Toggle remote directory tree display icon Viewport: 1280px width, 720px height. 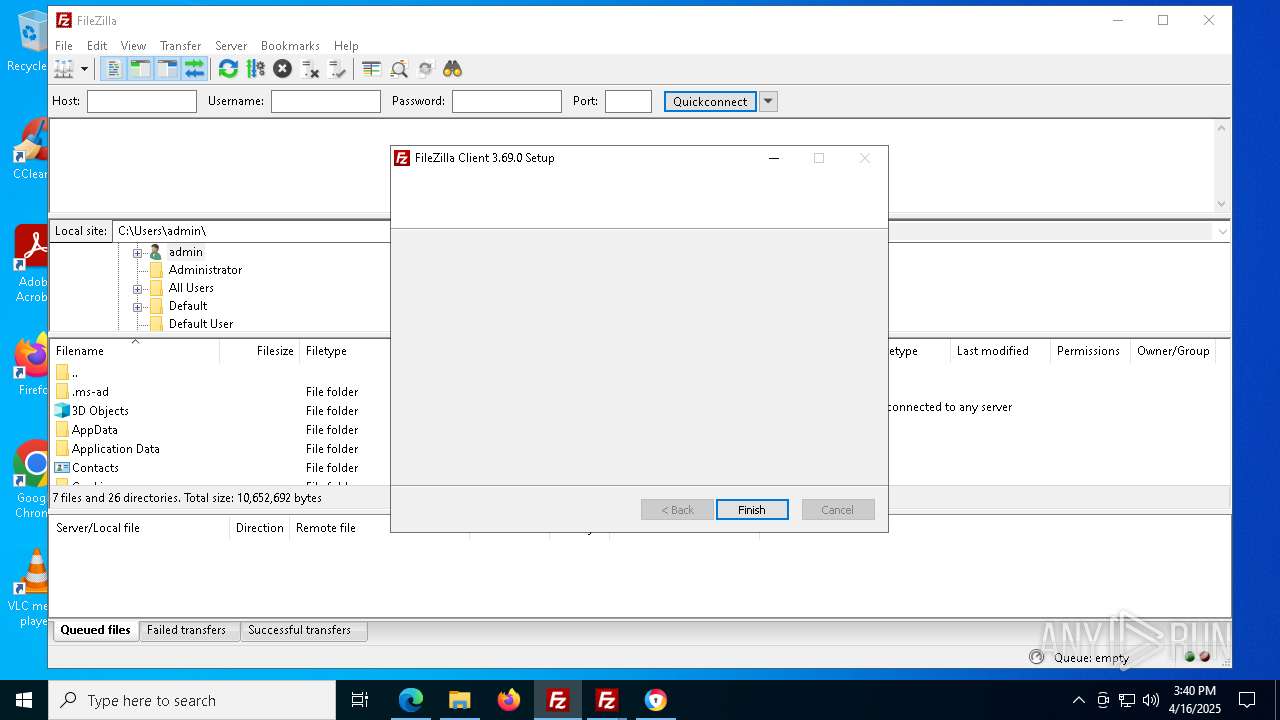(x=167, y=69)
